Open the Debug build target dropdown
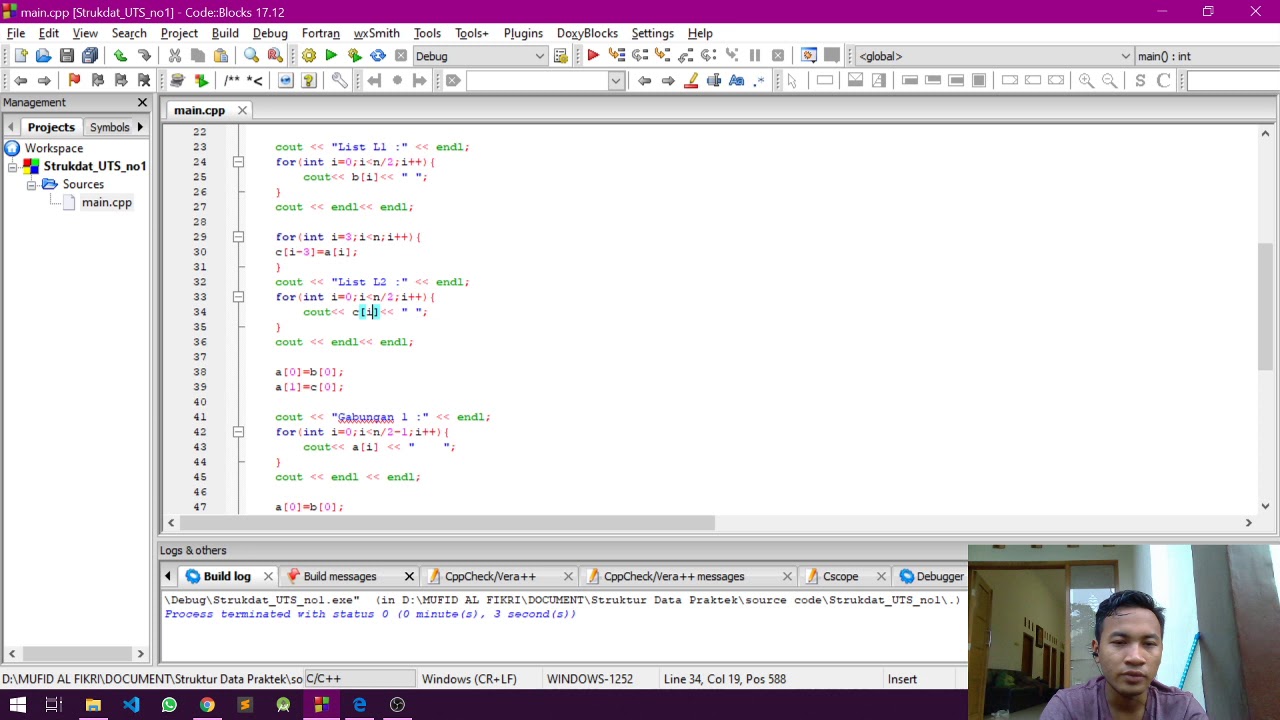The image size is (1280, 720). [479, 56]
